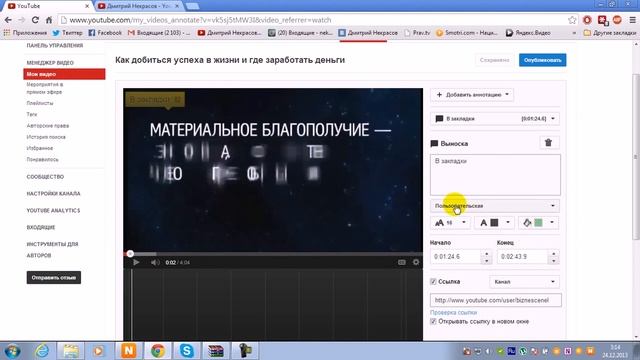640x360 pixels.
Task: Toggle captions icon in player
Action: [x=402, y=262]
